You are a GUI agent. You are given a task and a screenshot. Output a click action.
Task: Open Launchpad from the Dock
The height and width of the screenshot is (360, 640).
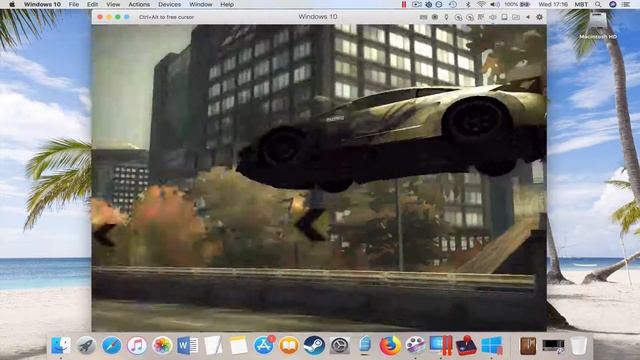[x=86, y=345]
